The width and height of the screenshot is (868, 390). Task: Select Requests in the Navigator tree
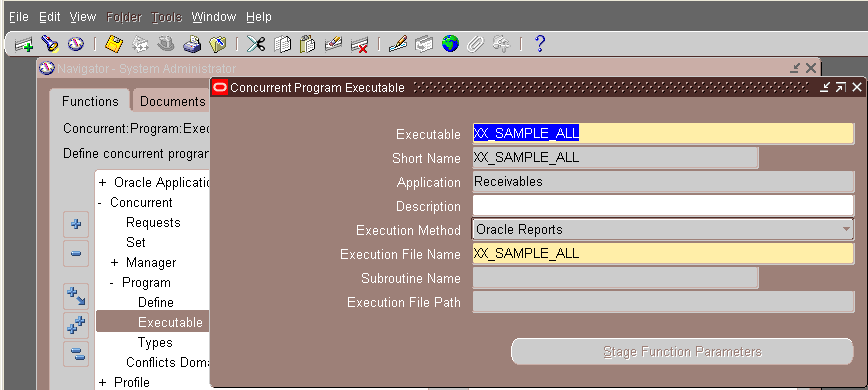point(153,223)
